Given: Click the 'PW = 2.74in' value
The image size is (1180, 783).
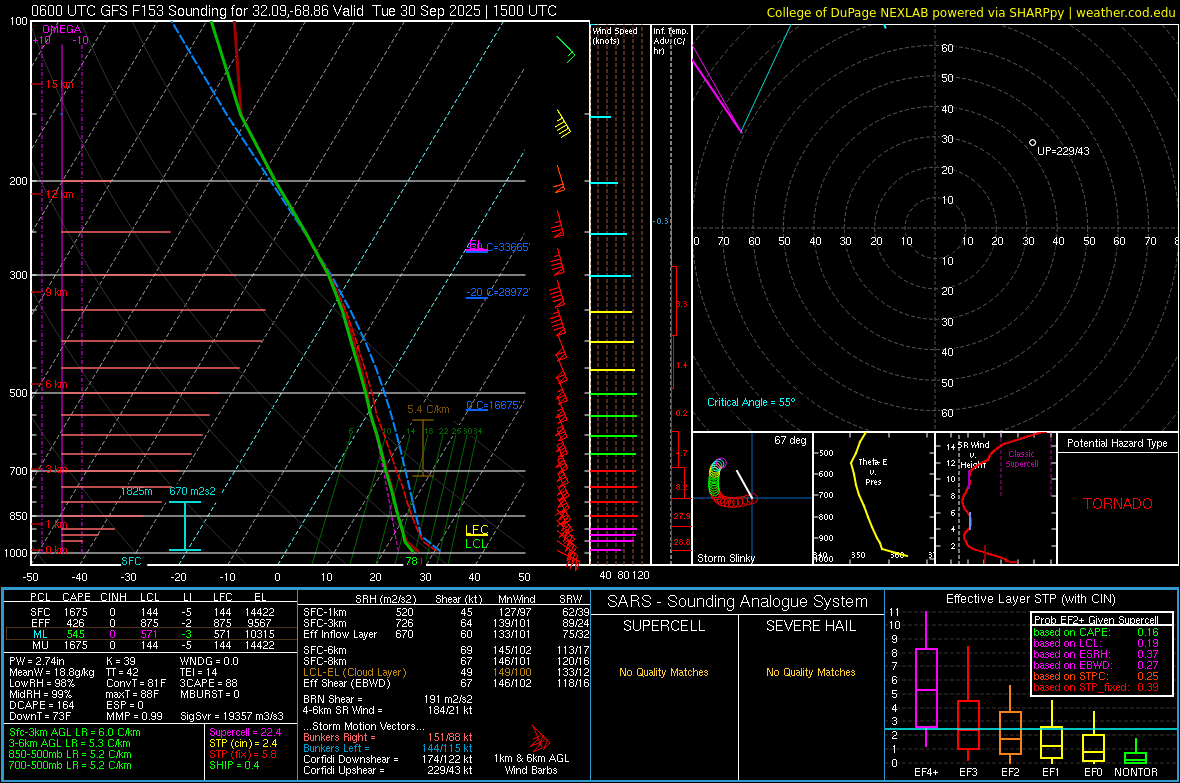Looking at the screenshot, I should 37,661.
